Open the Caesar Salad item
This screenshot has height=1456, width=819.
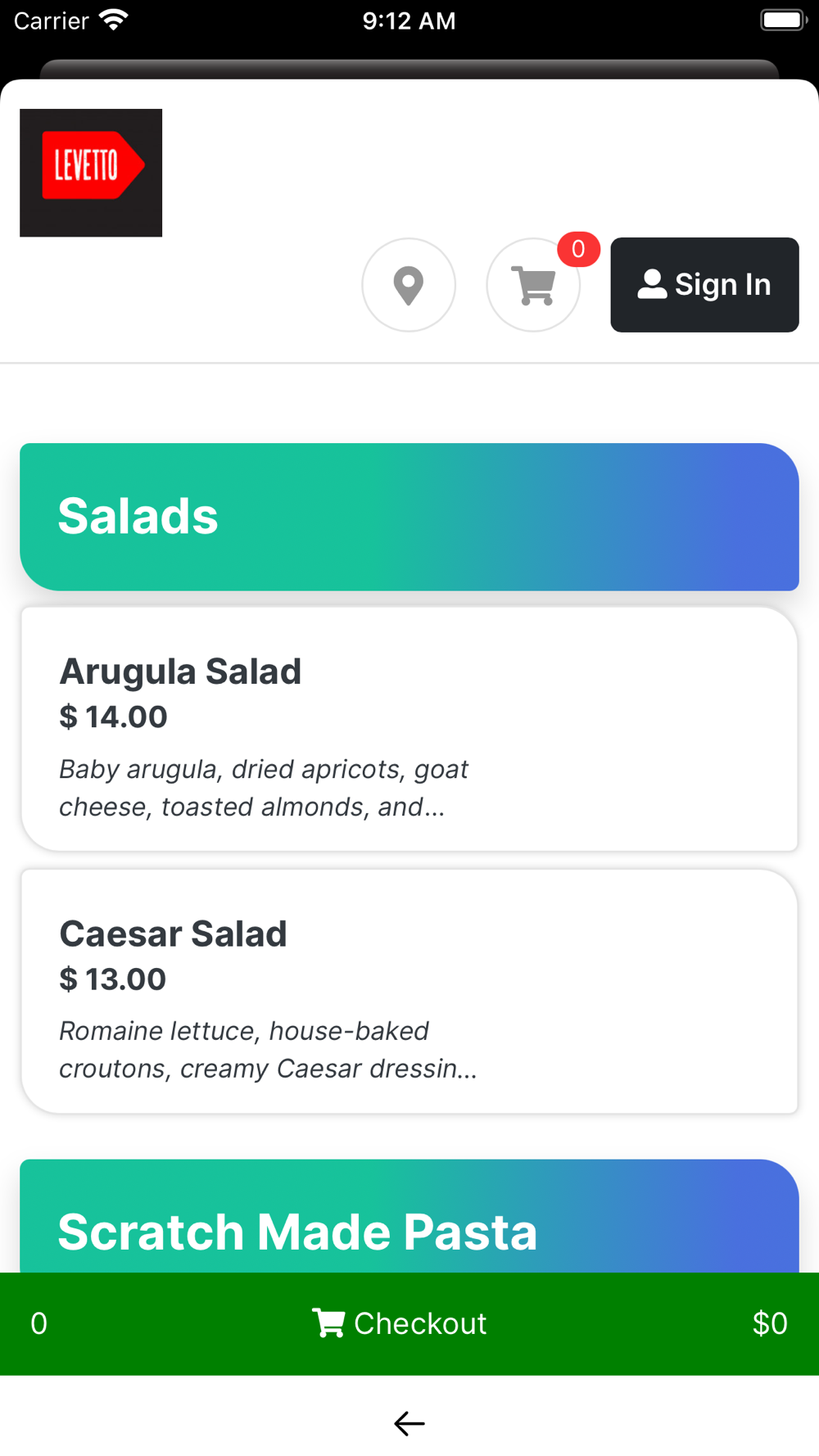coord(409,991)
